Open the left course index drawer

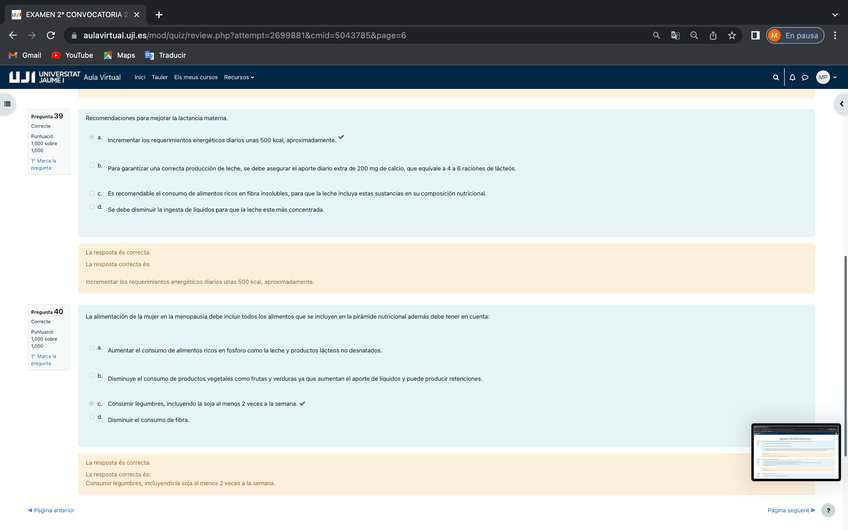(8, 103)
